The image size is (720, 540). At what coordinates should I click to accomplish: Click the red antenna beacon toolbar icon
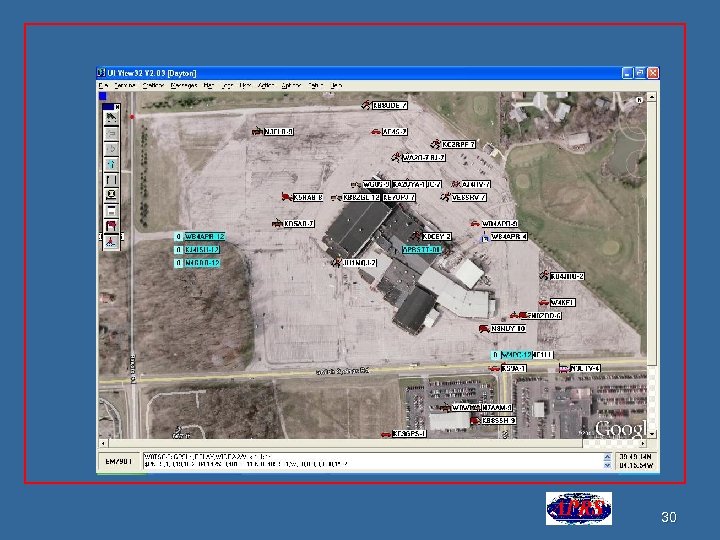[x=111, y=241]
